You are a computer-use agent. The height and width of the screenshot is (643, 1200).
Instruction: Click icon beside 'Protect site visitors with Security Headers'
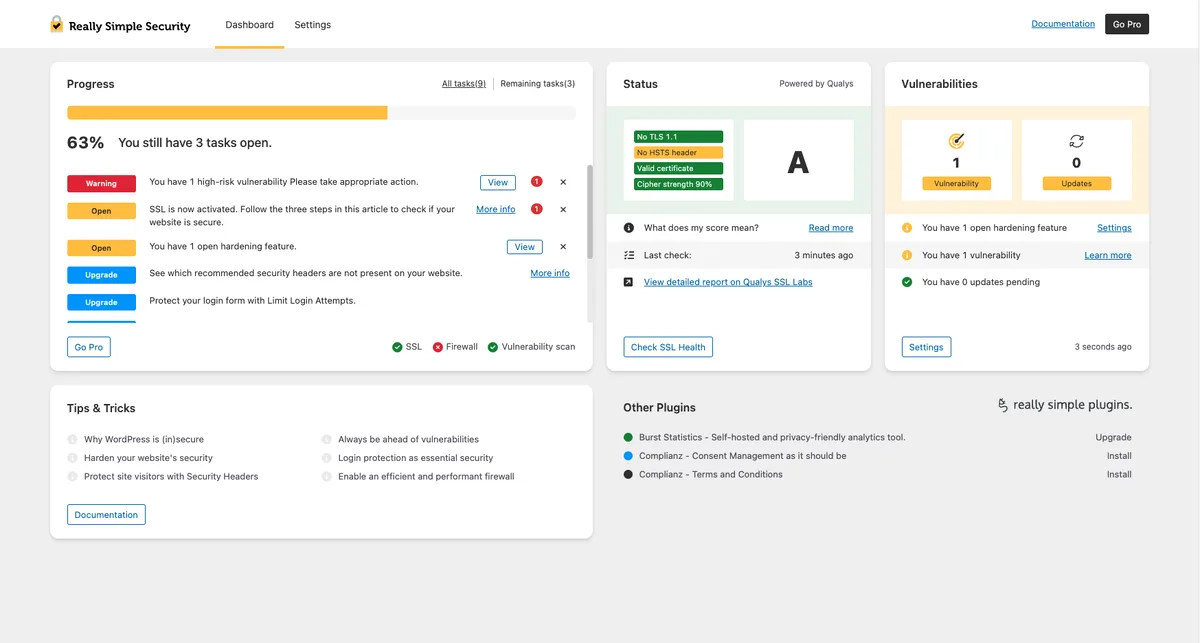pyautogui.click(x=72, y=476)
